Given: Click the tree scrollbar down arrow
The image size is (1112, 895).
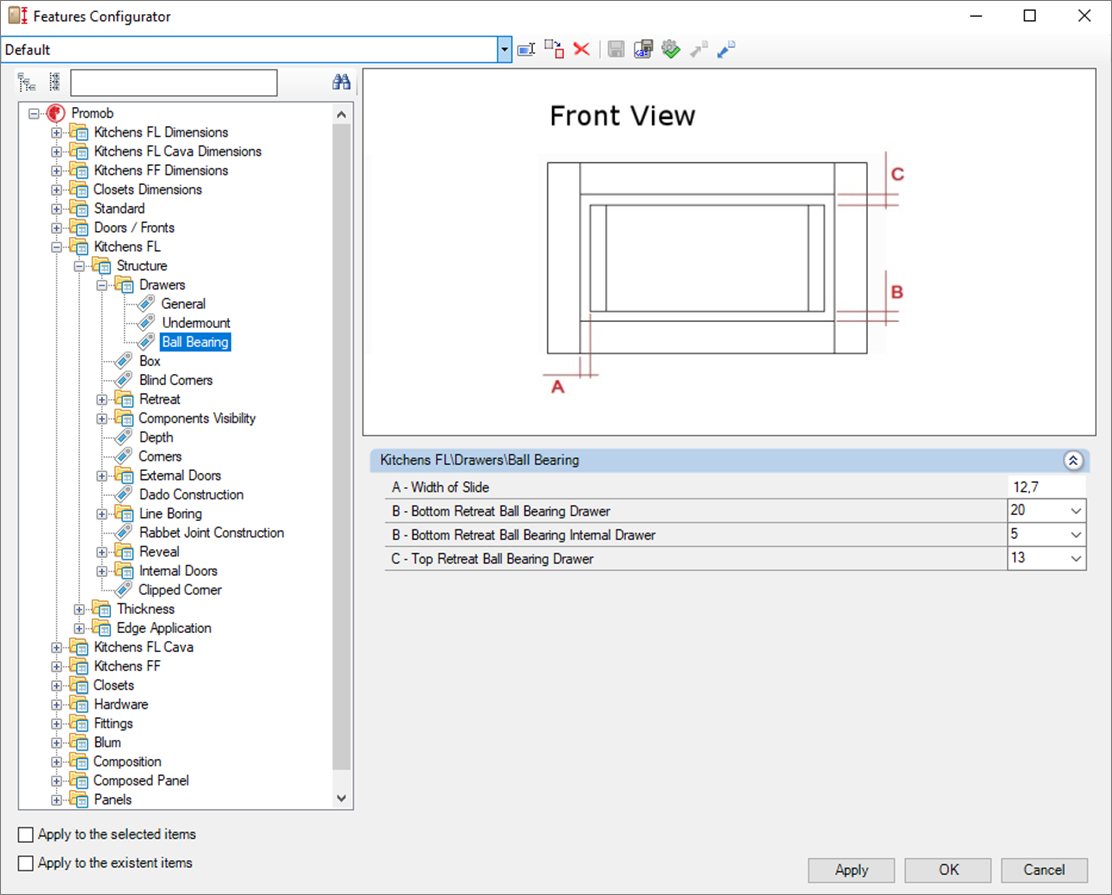Looking at the screenshot, I should point(342,798).
